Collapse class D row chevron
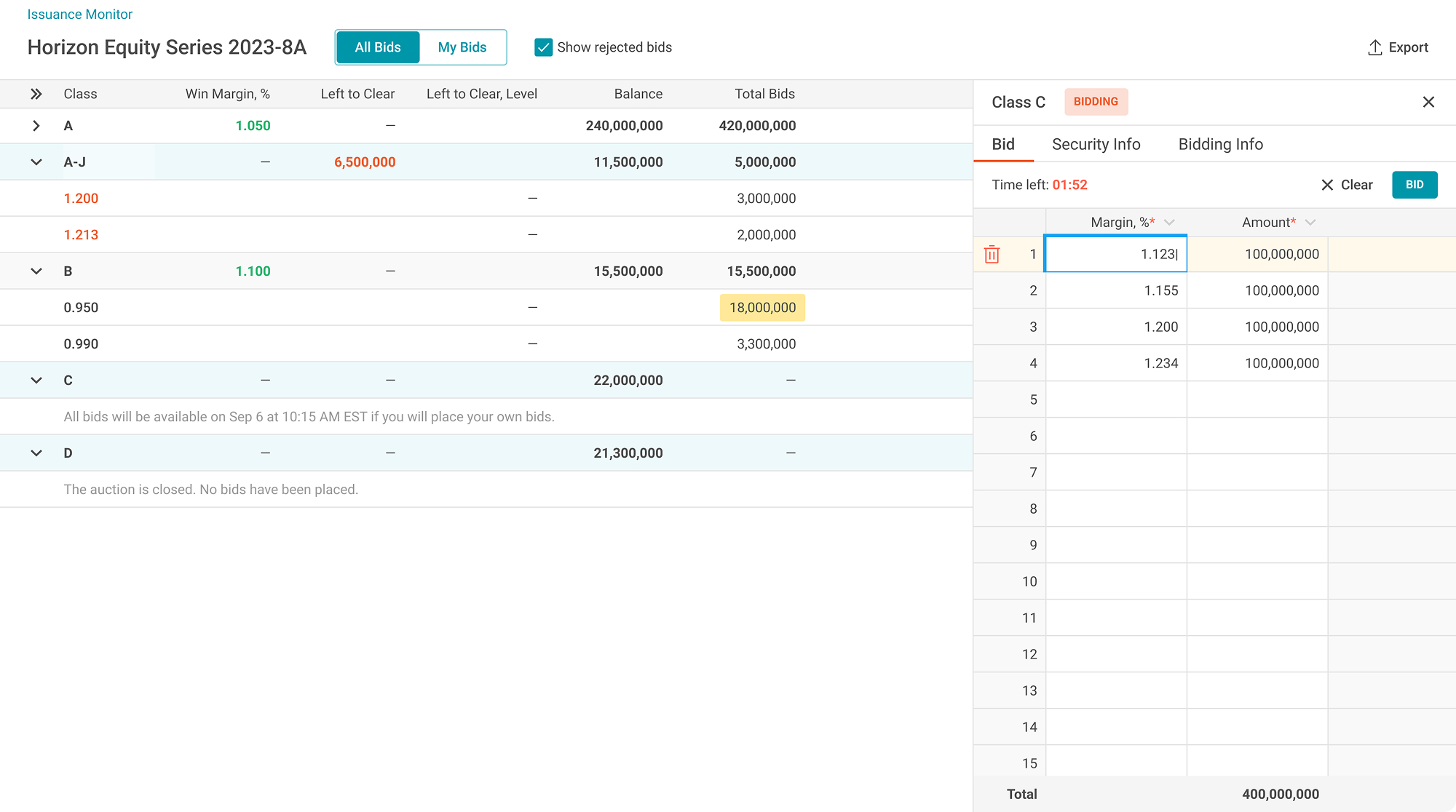Image resolution: width=1456 pixels, height=812 pixels. point(36,453)
